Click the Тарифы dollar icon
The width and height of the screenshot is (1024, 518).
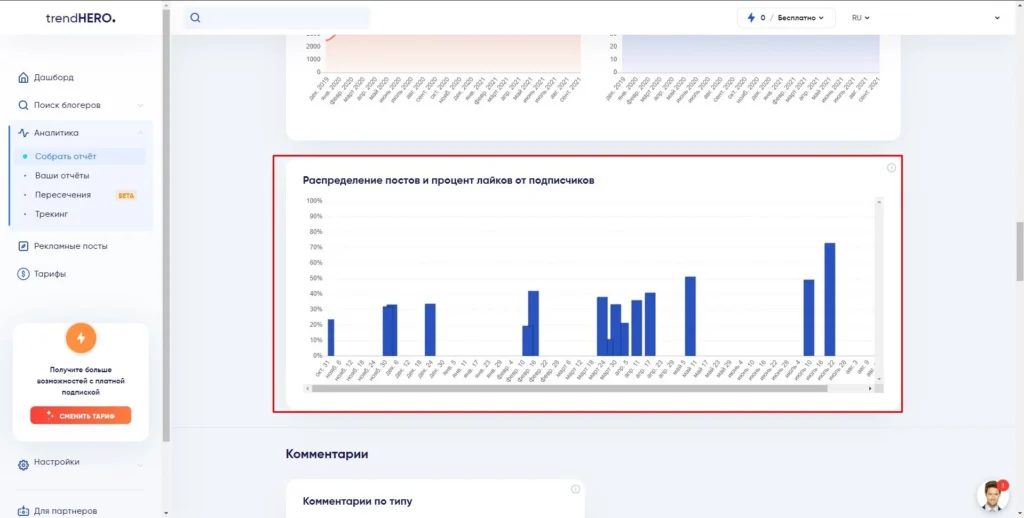click(x=23, y=274)
